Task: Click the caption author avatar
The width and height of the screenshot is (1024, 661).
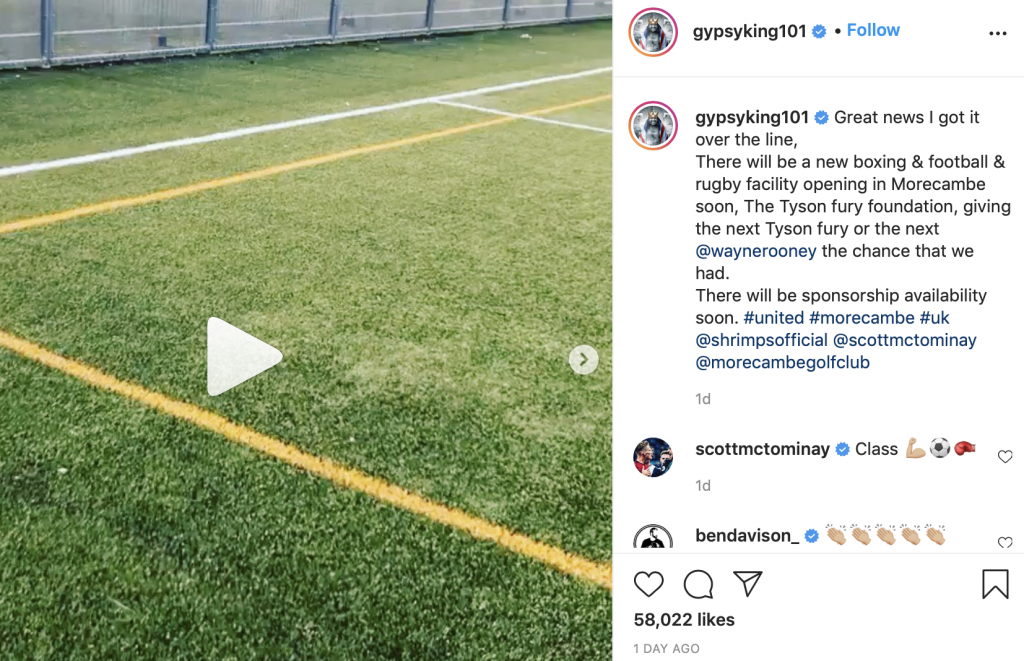Action: (x=653, y=125)
